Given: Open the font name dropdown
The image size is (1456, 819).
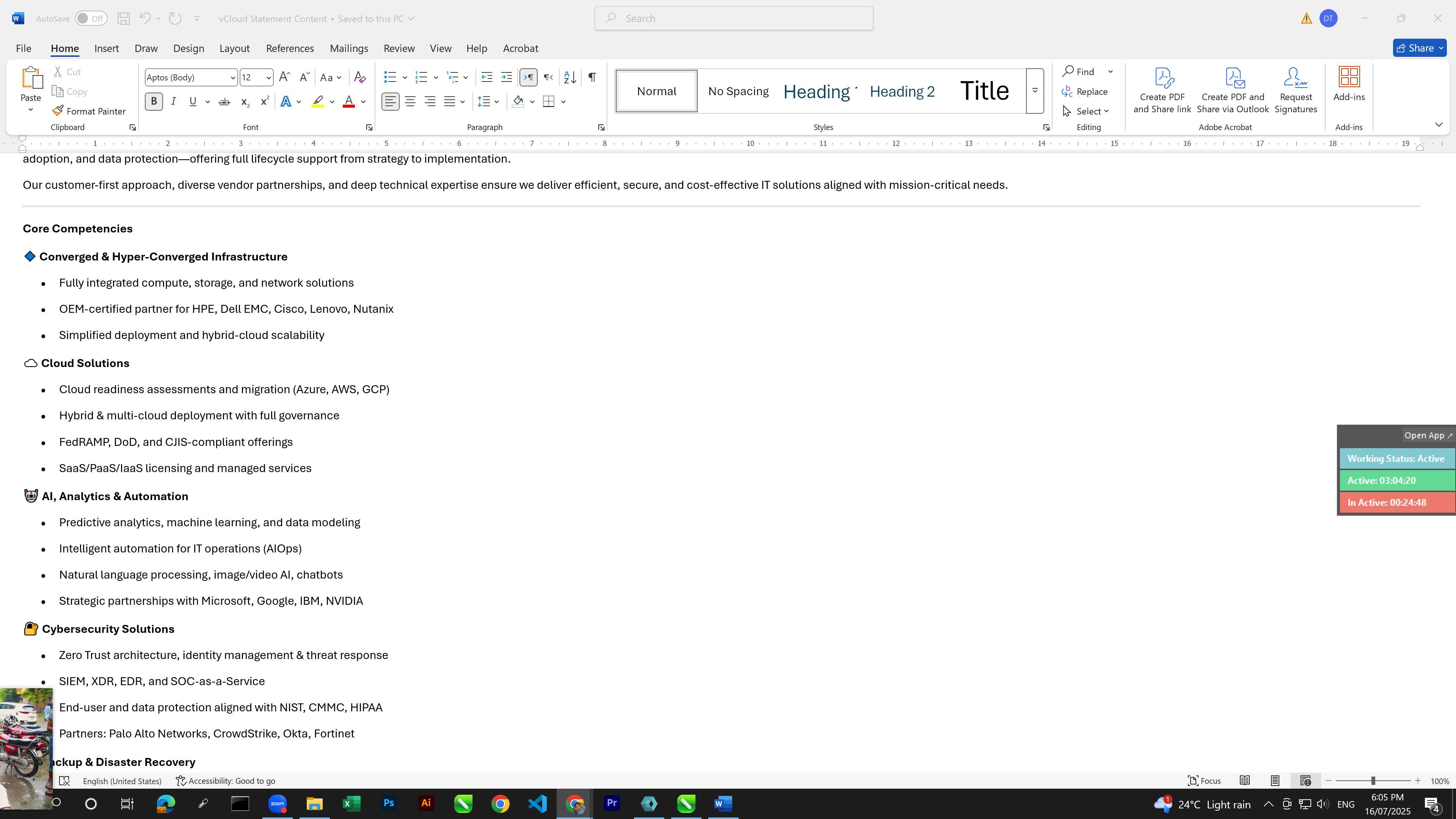Looking at the screenshot, I should pos(232,77).
